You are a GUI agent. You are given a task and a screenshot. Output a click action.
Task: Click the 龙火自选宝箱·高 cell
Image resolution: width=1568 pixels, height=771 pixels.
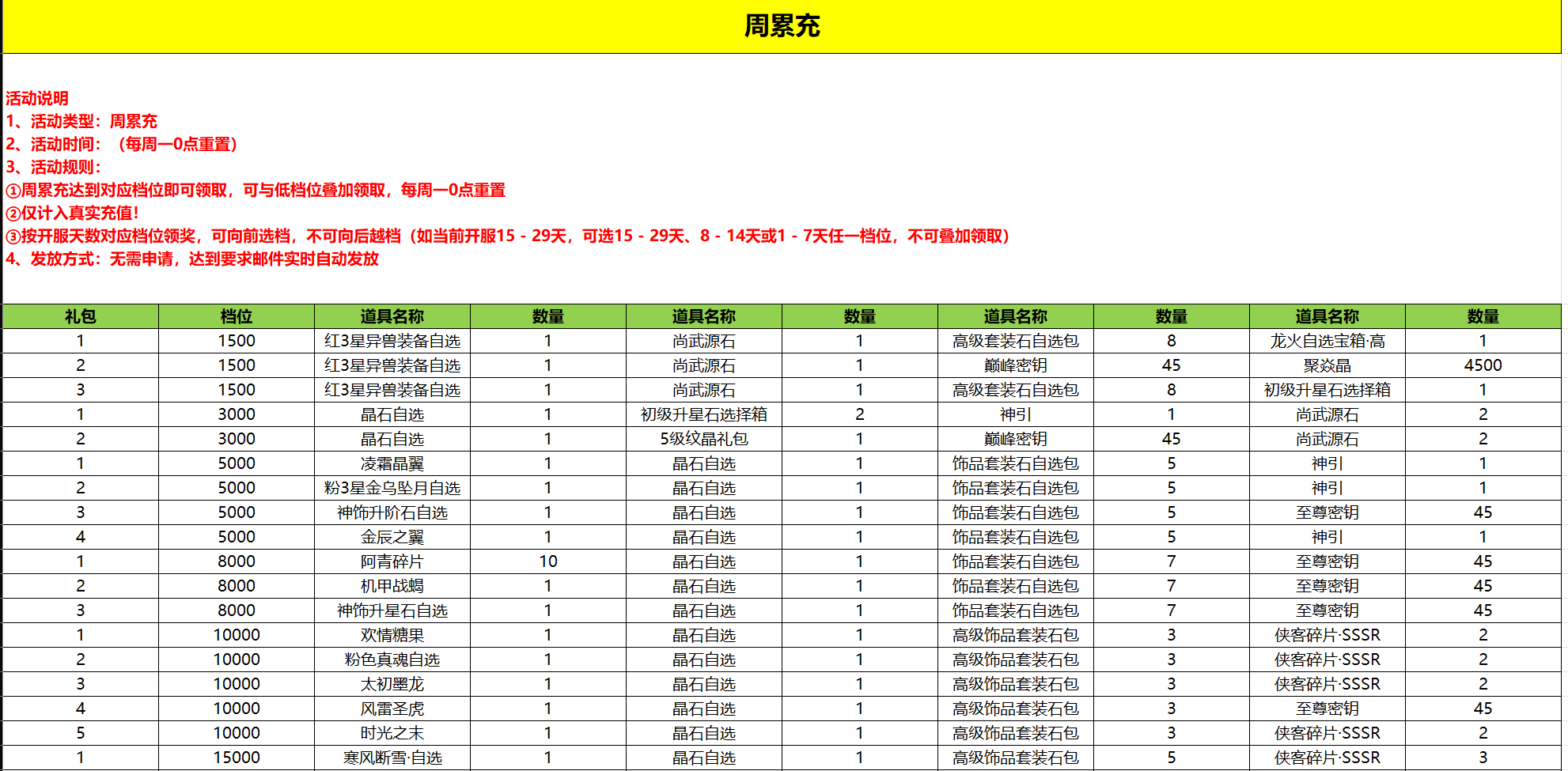click(x=1327, y=341)
